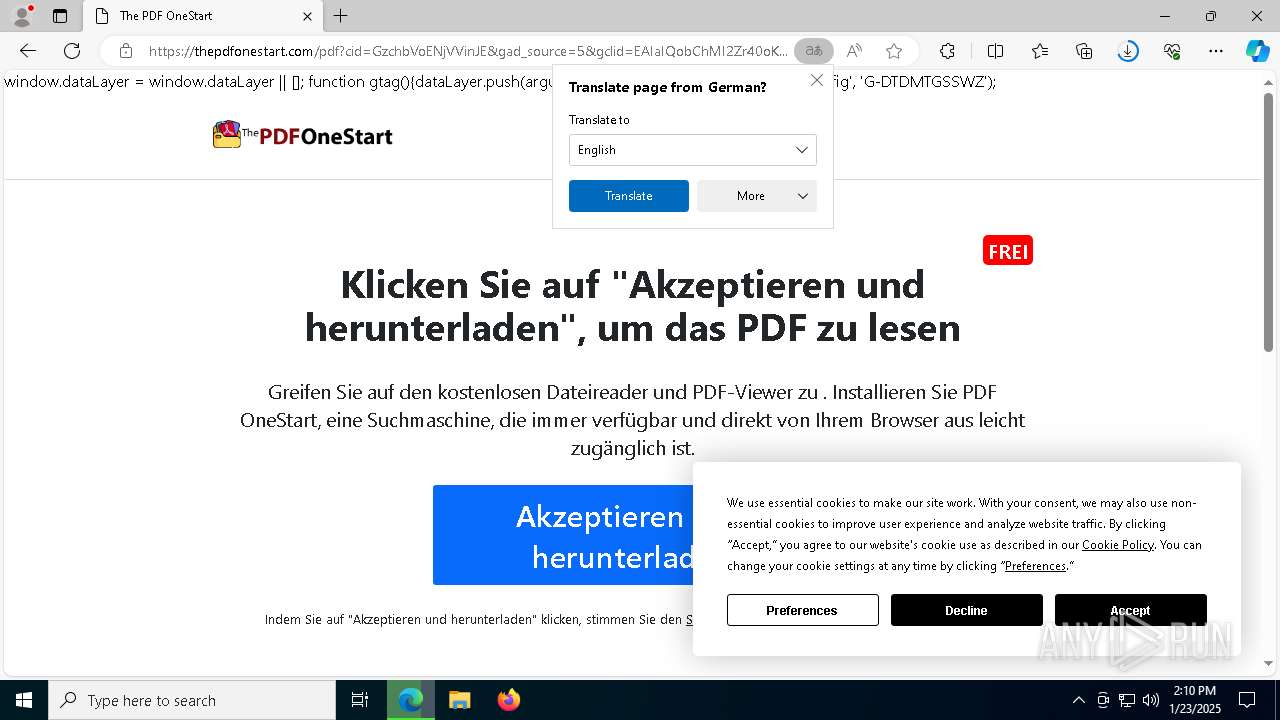Open Copilot sidebar icon
Image resolution: width=1280 pixels, height=720 pixels.
pyautogui.click(x=1257, y=51)
